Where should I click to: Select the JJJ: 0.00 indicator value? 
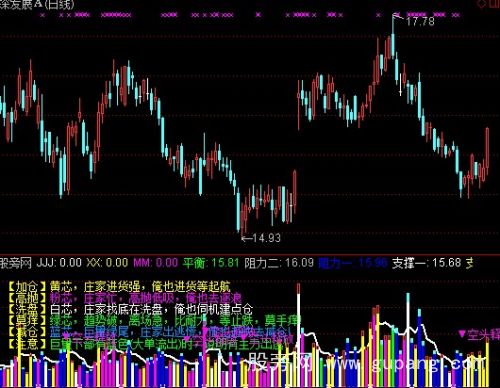click(59, 263)
